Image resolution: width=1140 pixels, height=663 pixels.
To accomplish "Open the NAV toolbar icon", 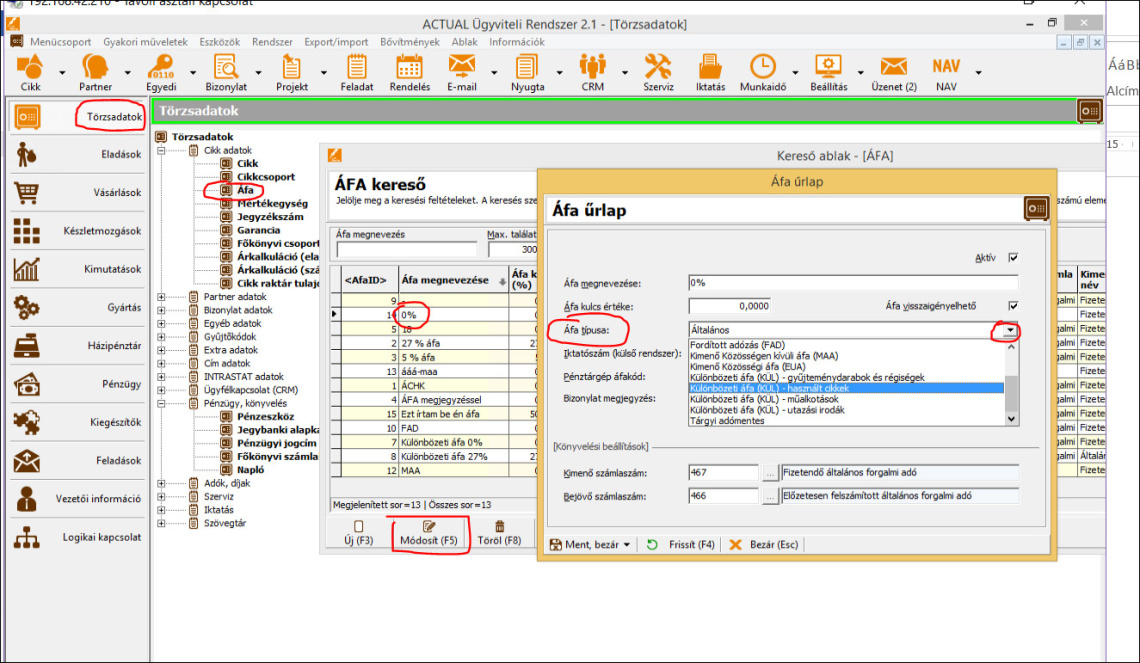I will [x=946, y=68].
